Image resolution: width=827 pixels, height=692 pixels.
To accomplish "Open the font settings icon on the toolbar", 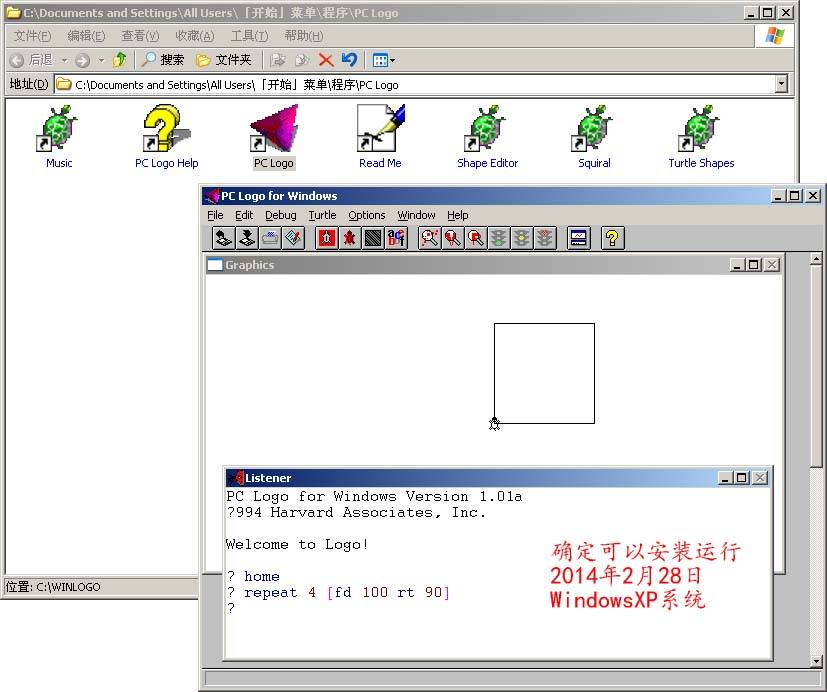I will tap(397, 238).
